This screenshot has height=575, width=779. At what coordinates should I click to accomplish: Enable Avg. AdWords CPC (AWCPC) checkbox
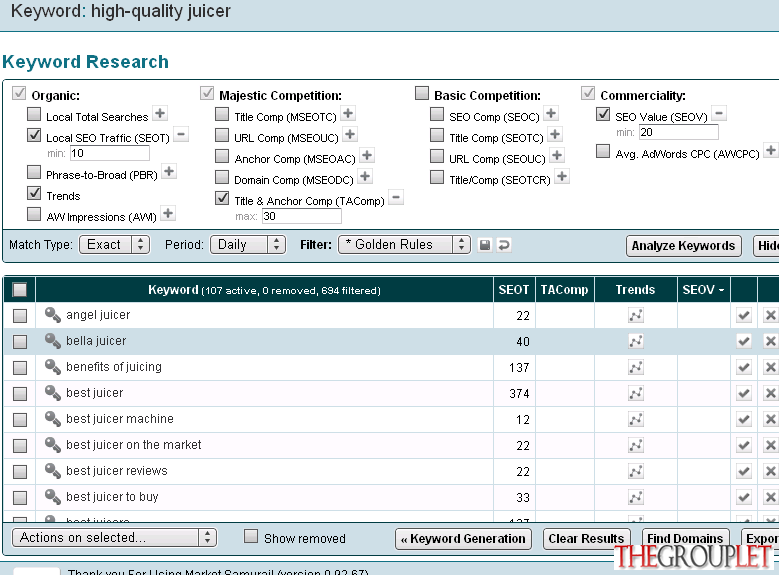pyautogui.click(x=603, y=151)
